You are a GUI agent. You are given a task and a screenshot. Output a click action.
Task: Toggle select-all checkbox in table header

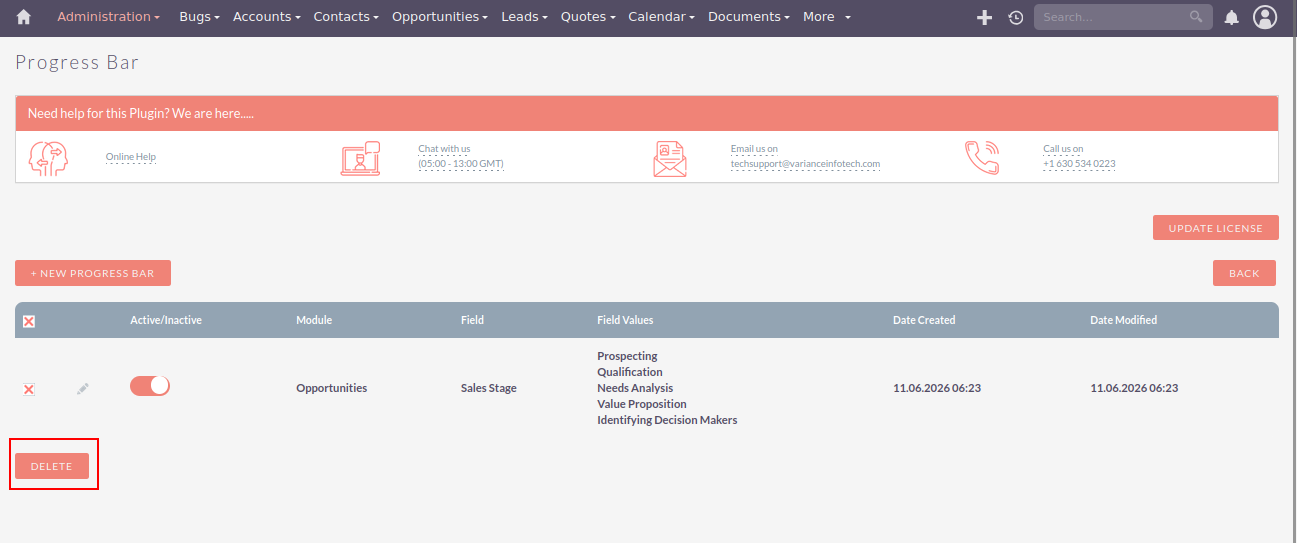click(29, 321)
